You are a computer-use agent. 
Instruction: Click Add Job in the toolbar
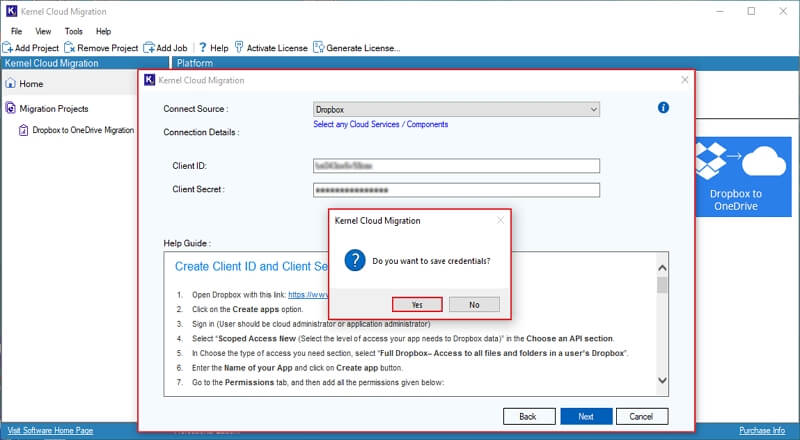pos(165,48)
